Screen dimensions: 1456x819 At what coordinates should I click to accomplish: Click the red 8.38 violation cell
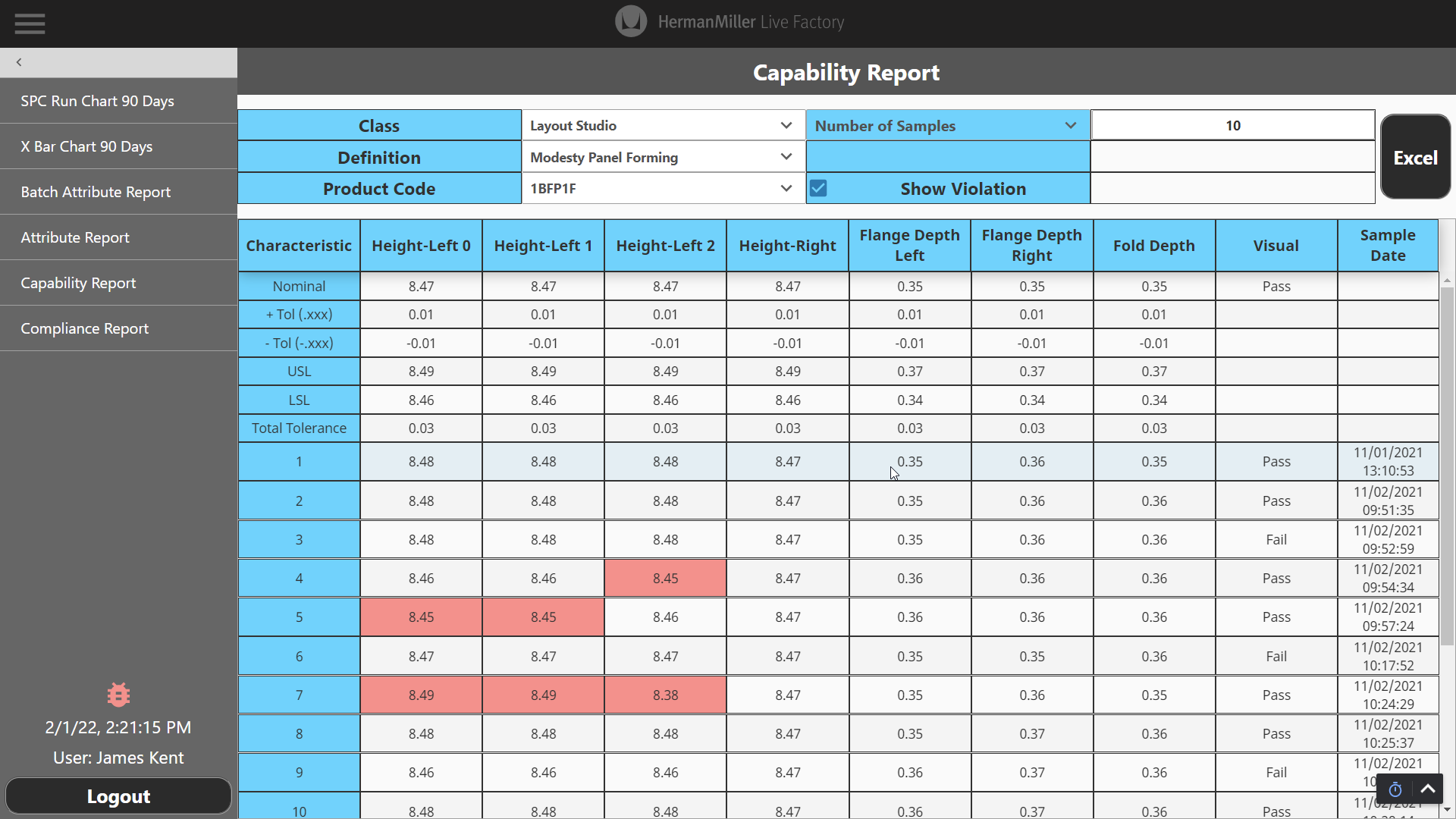[665, 695]
